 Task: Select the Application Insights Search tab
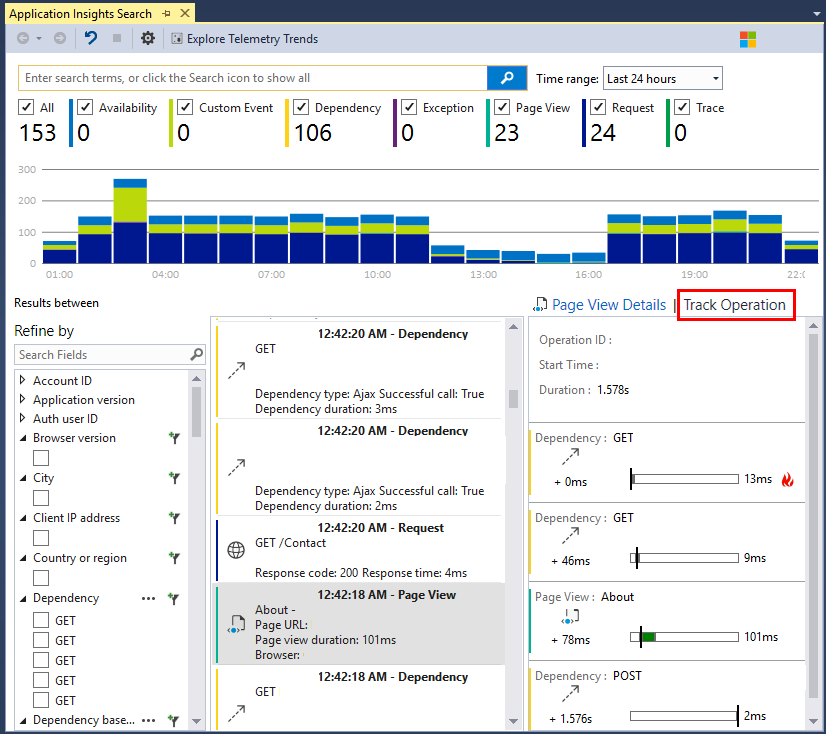tap(80, 14)
